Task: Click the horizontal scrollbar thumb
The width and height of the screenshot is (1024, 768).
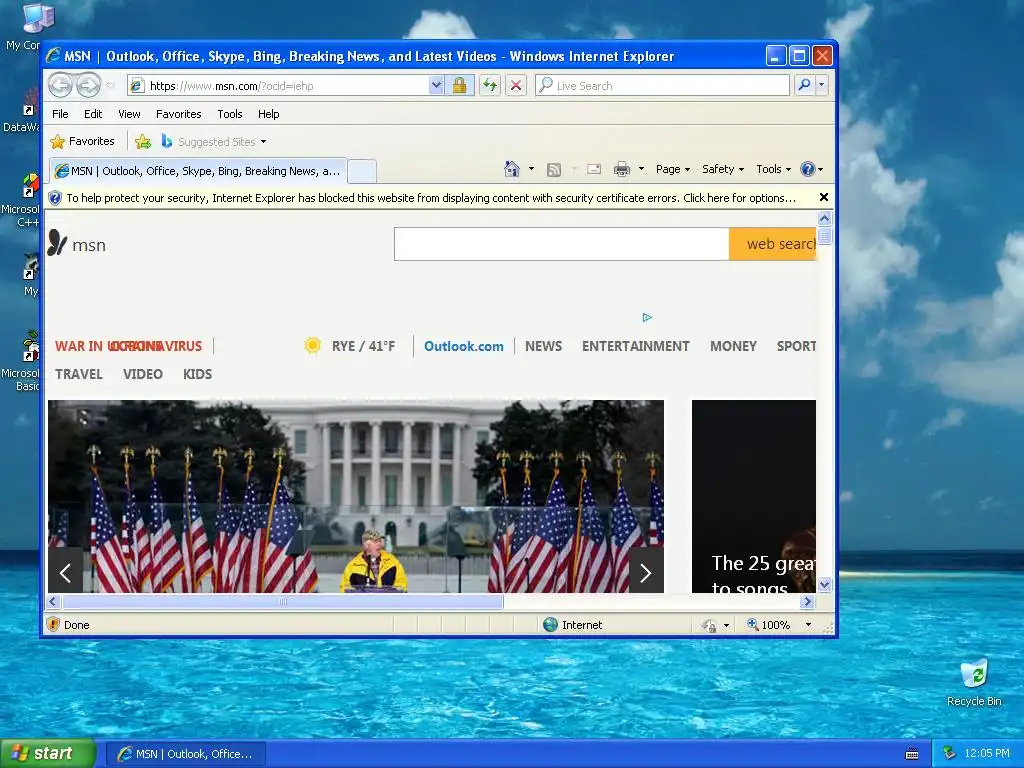Action: coord(283,601)
